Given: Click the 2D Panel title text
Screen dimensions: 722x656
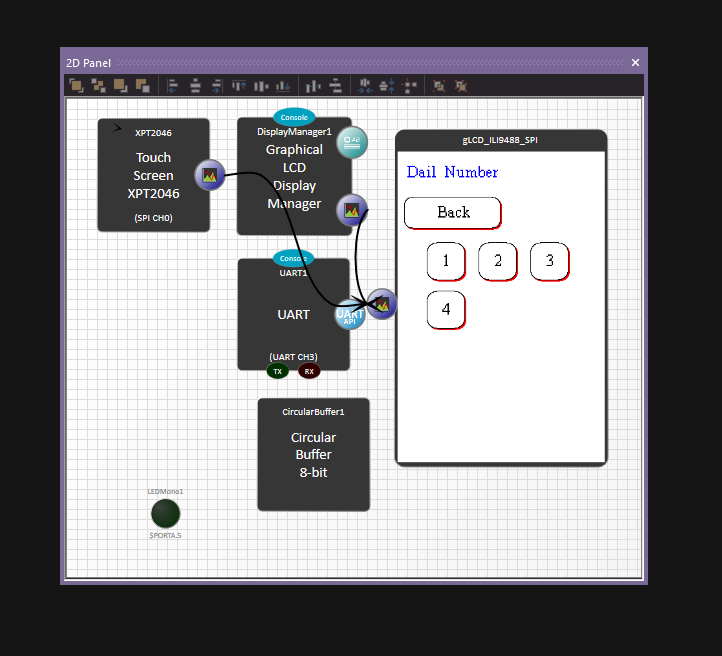Looking at the screenshot, I should pyautogui.click(x=88, y=63).
